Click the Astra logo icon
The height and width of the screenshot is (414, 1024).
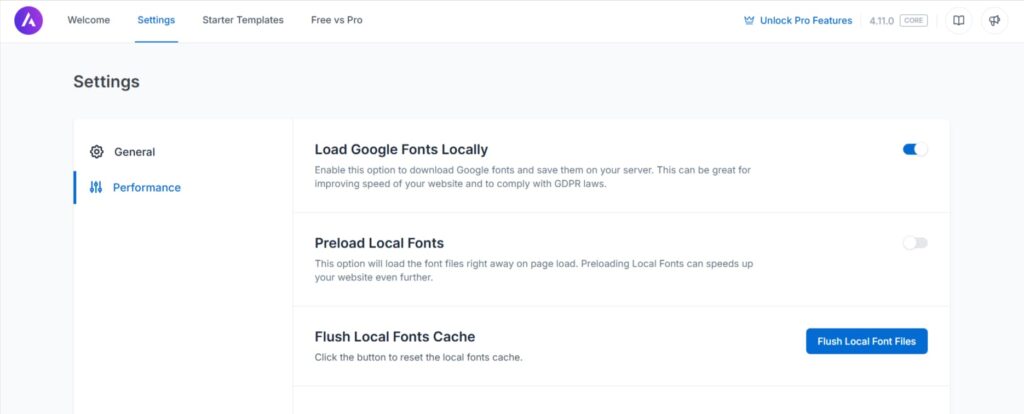29,21
